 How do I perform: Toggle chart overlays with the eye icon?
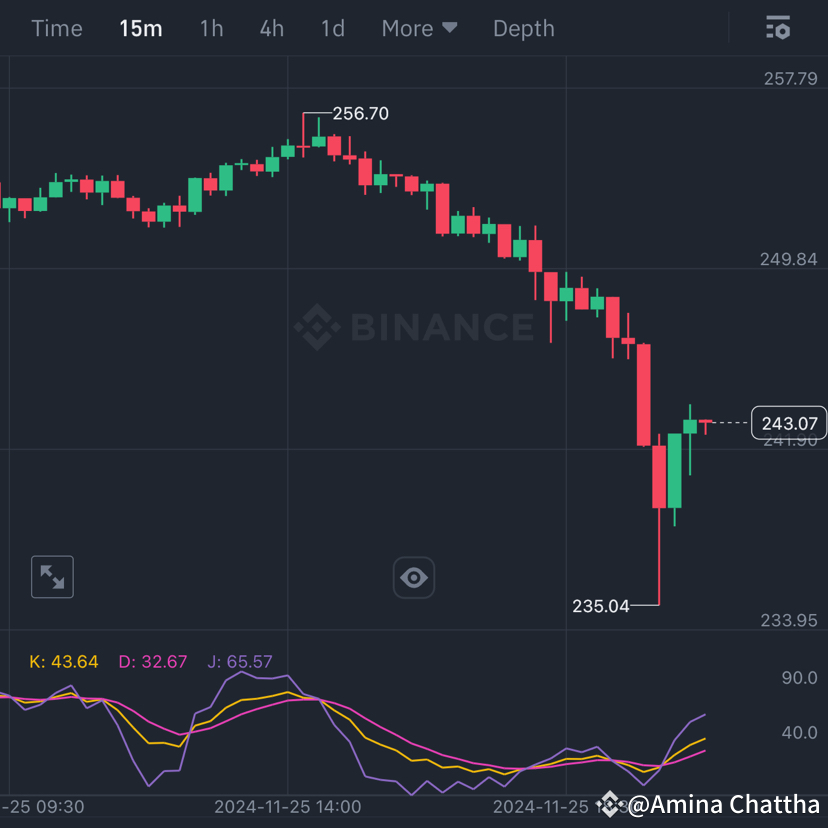414,577
